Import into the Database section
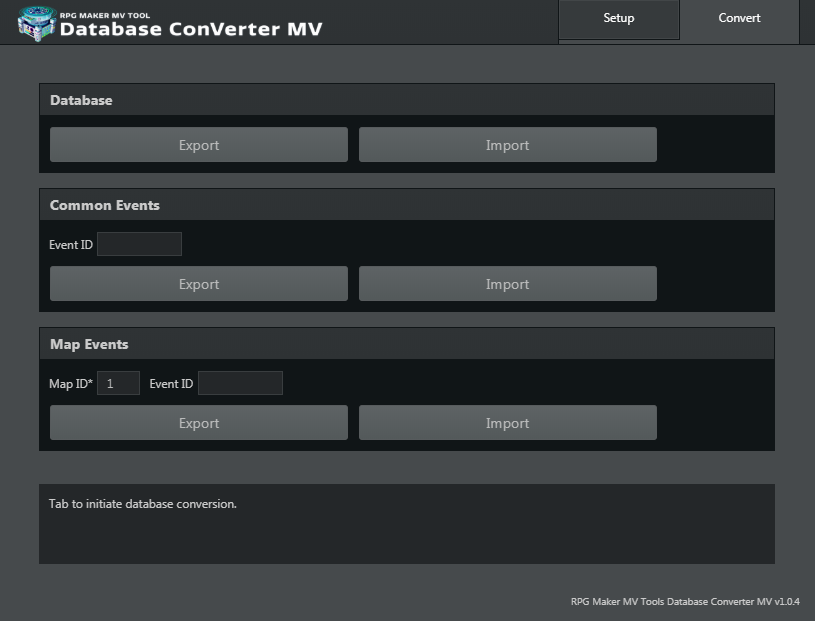Image resolution: width=815 pixels, height=621 pixels. point(508,144)
